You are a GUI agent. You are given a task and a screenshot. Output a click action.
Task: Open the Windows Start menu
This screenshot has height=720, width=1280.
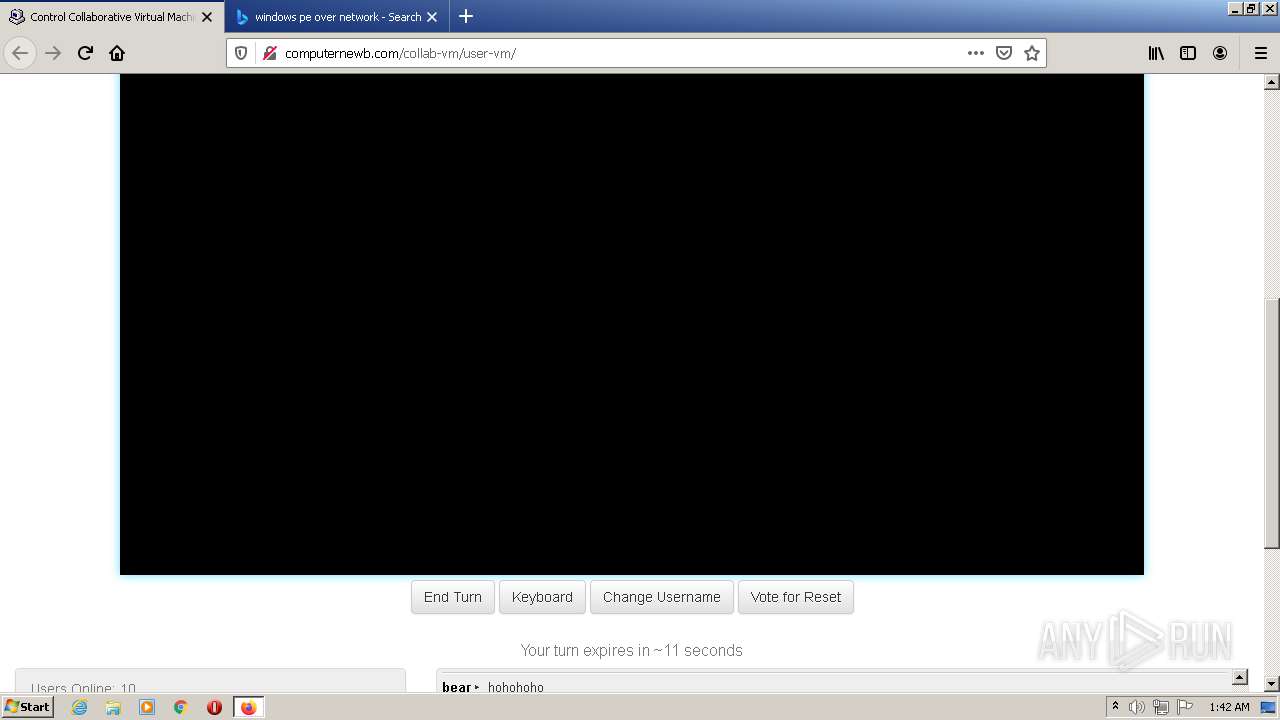point(27,706)
